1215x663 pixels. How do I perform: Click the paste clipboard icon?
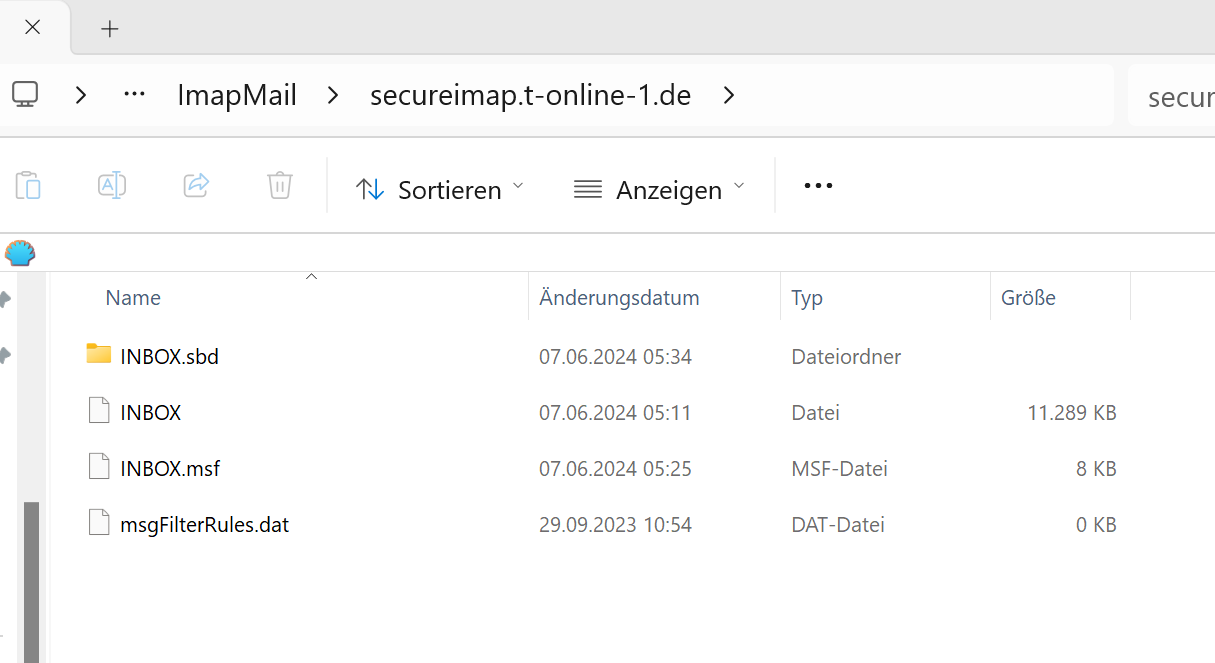(28, 185)
